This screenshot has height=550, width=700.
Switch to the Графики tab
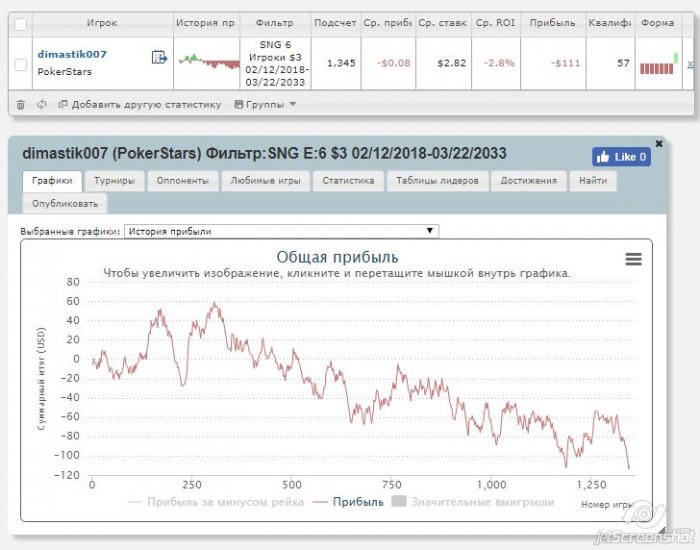(52, 181)
